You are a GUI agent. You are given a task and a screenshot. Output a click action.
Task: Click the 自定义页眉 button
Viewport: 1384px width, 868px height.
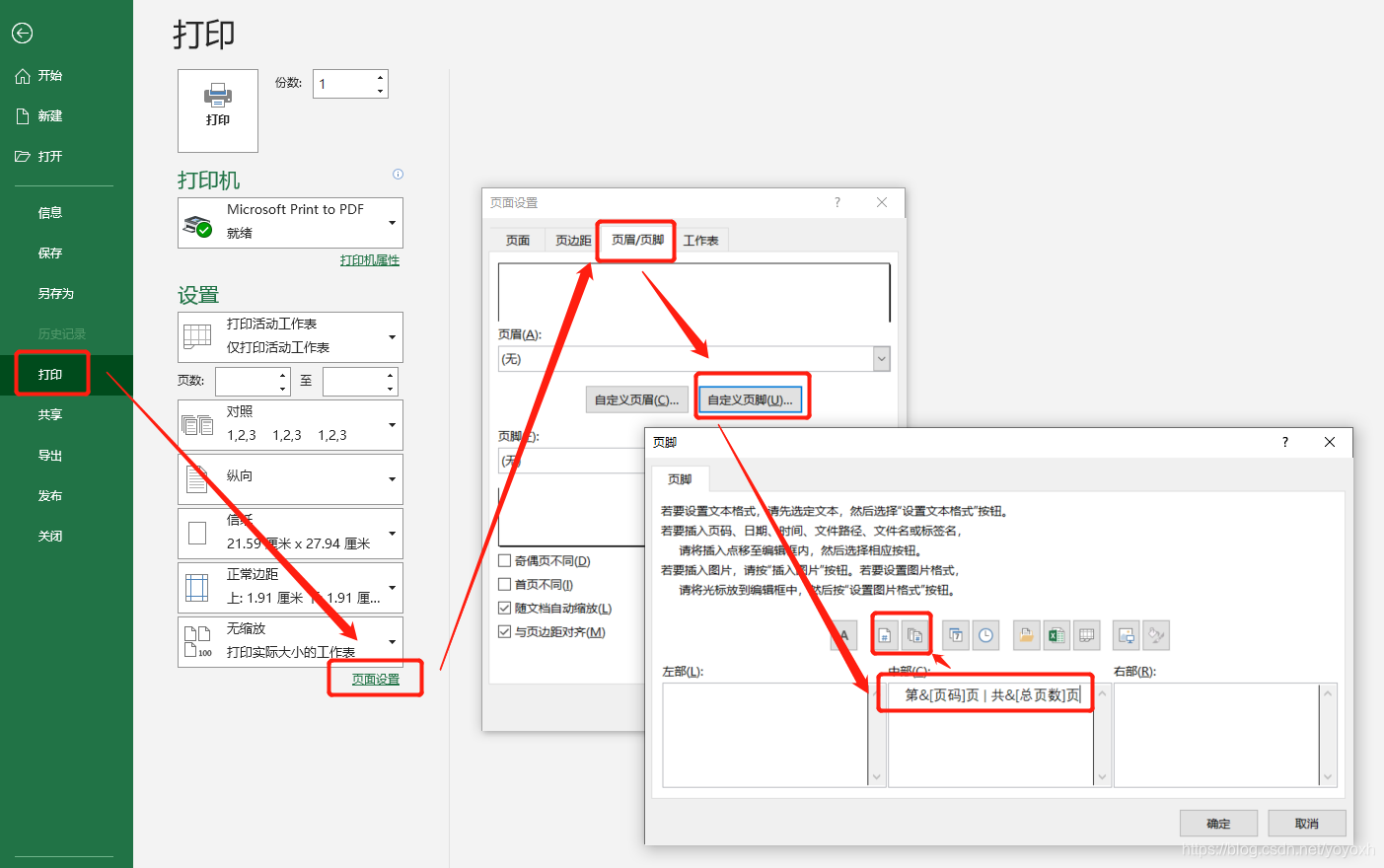[636, 399]
